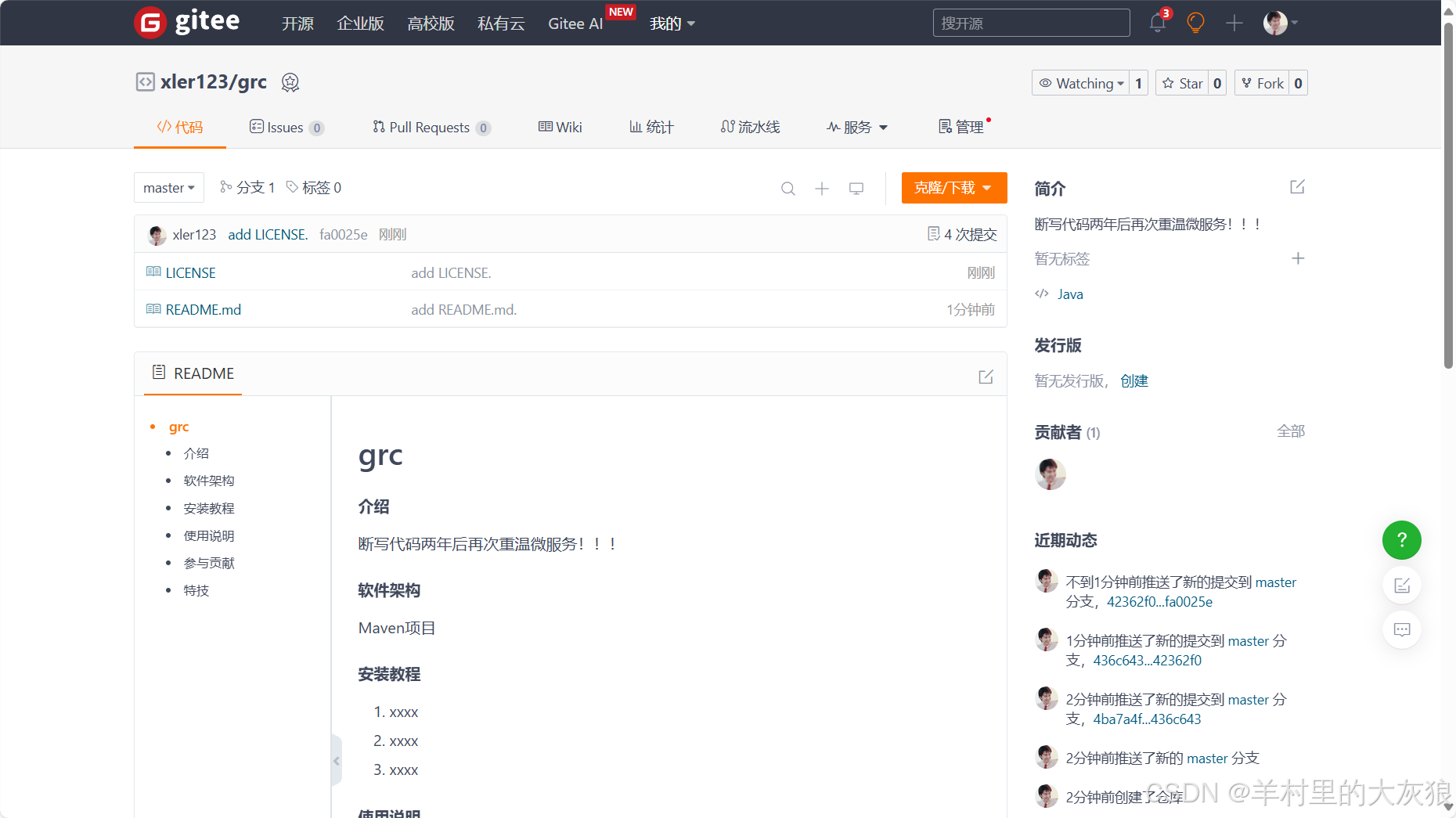Click the 分支 1 branches link
Screen dimensions: 1456x818
(x=247, y=188)
